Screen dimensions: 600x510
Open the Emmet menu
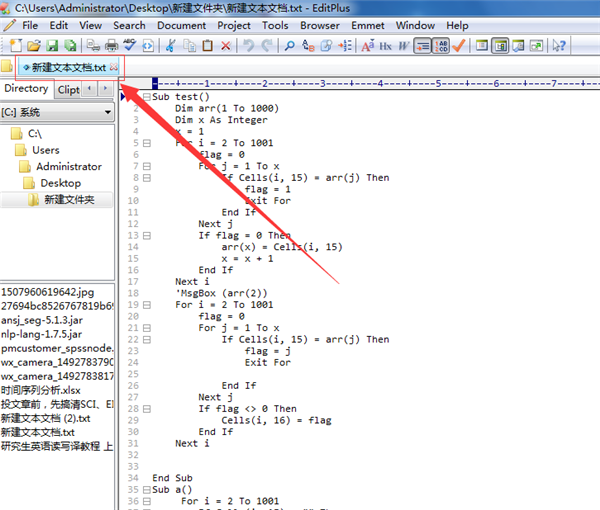click(367, 25)
